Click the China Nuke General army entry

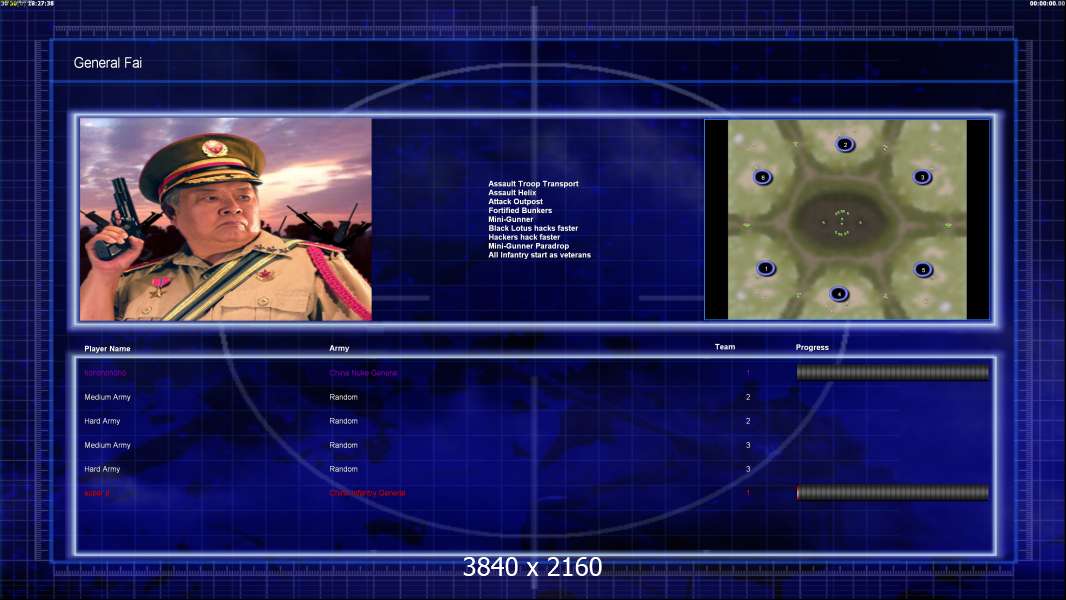pos(364,373)
